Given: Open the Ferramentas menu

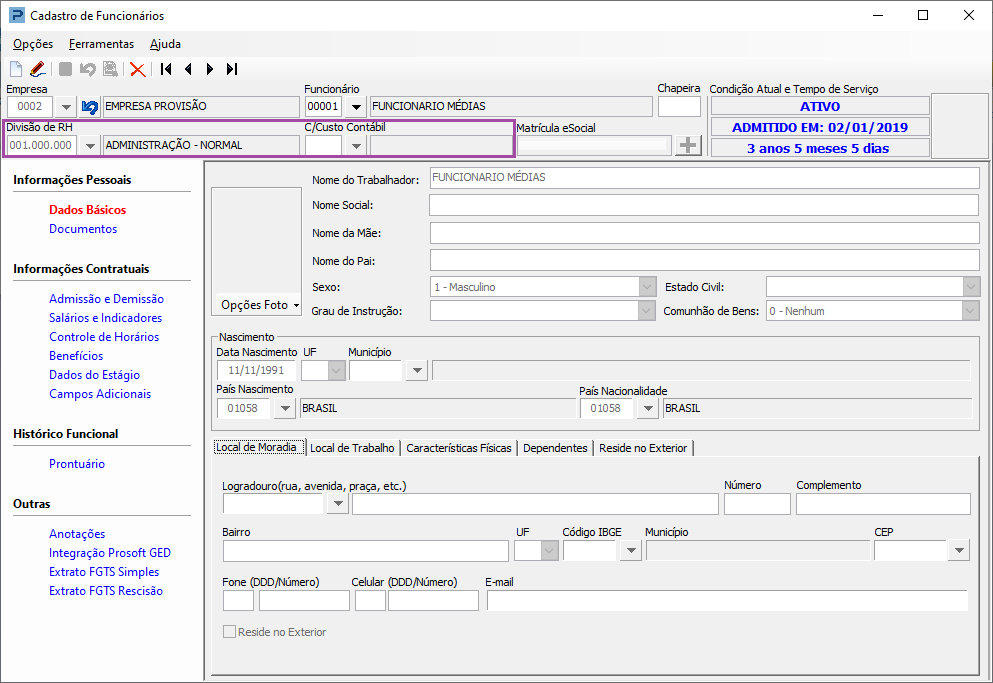Looking at the screenshot, I should click(101, 44).
